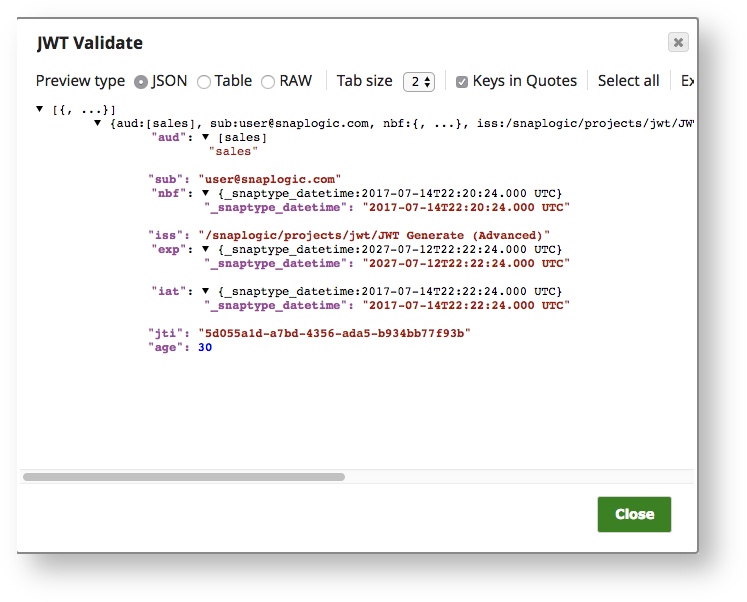Screen dimensions: 747x602
Task: Click the "sales" value under aud
Action: [233, 151]
